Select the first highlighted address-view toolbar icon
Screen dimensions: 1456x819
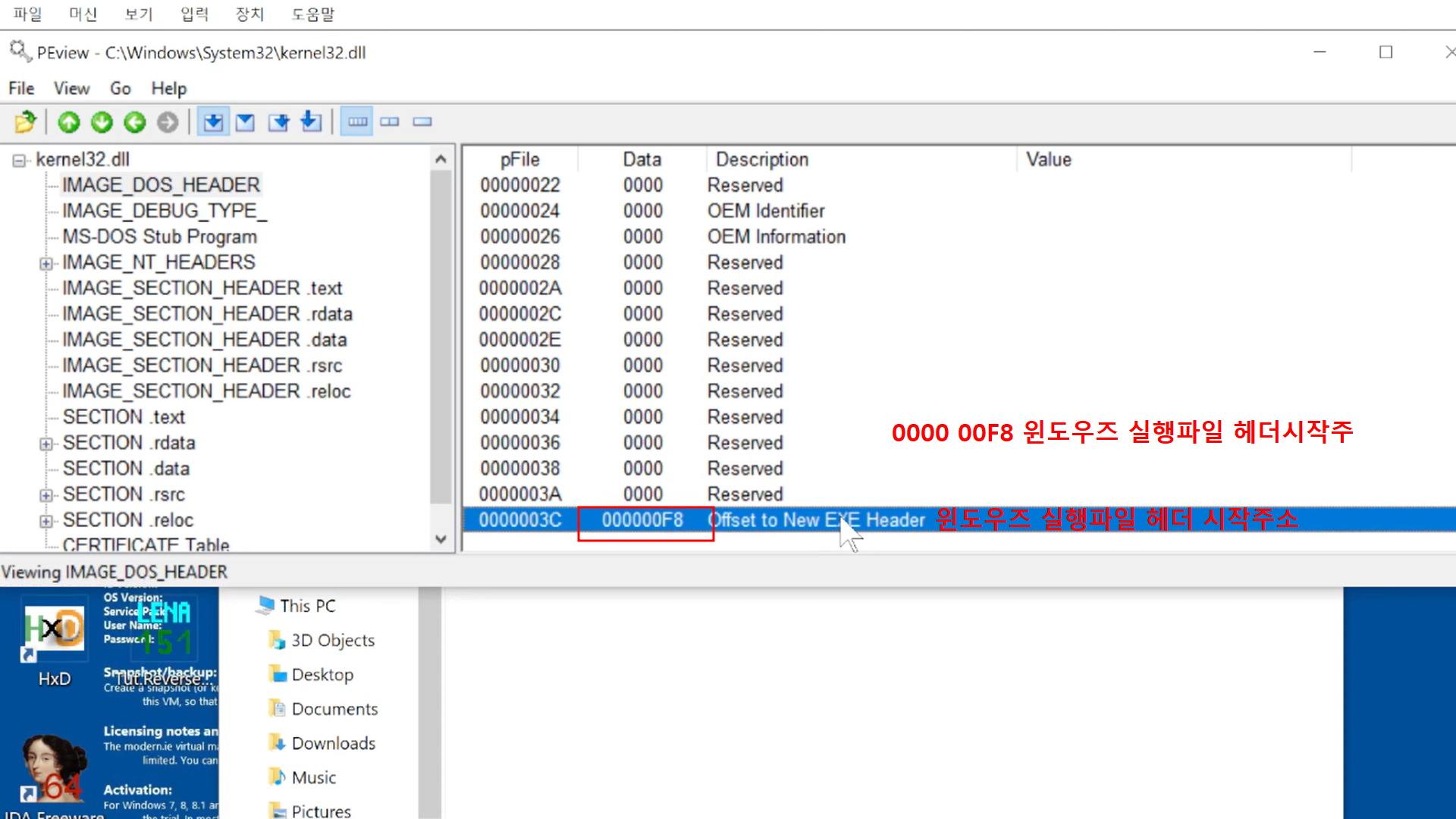[213, 121]
